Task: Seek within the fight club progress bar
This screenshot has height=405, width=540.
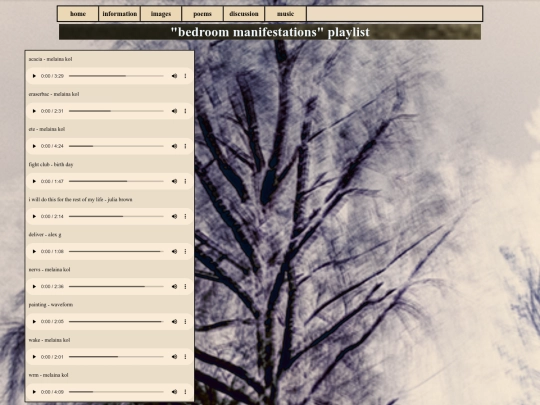Action: click(x=116, y=181)
